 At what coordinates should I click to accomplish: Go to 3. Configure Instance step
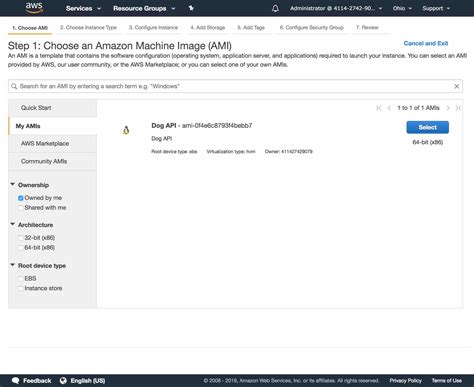point(153,28)
